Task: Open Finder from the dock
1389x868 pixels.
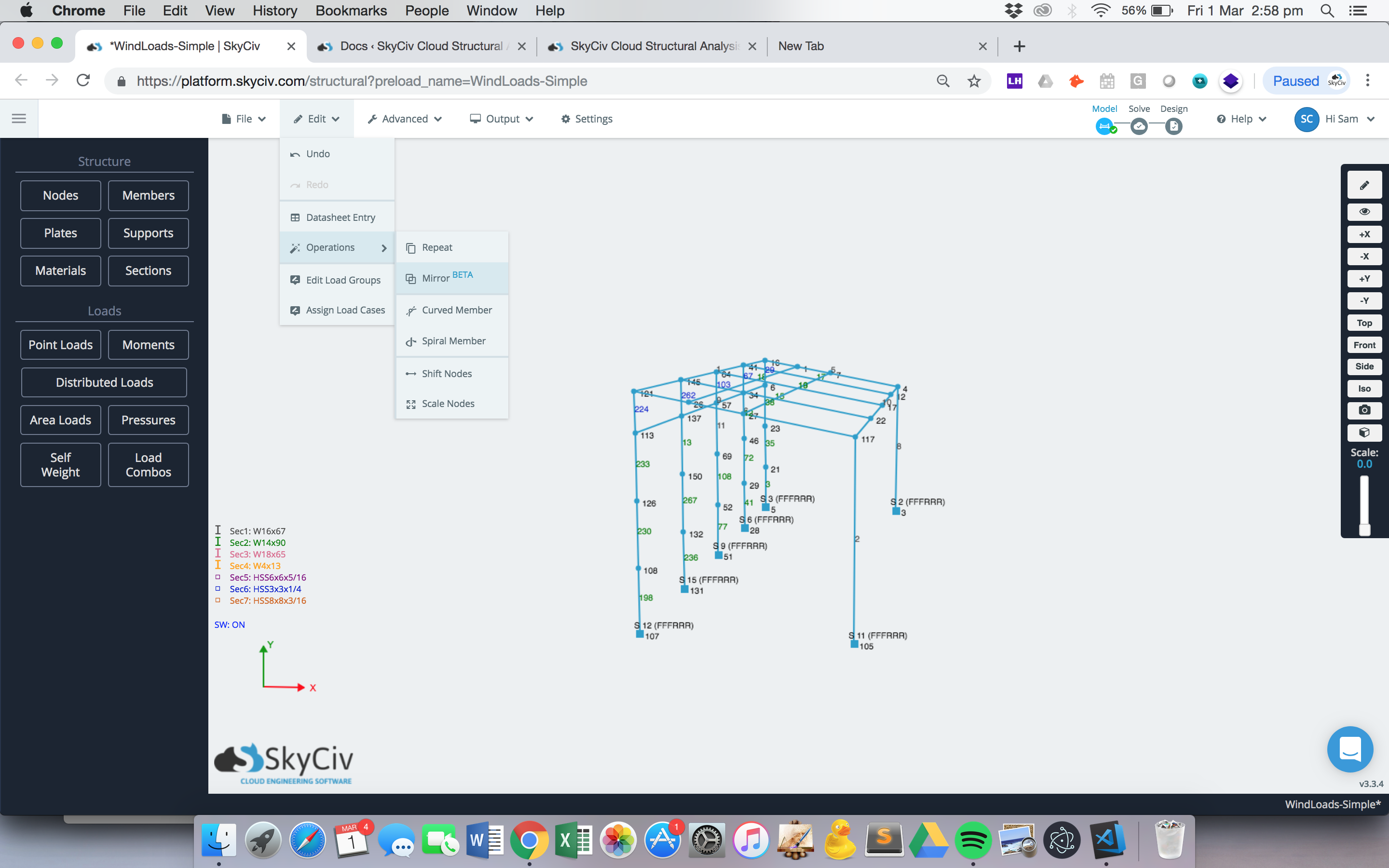Action: pos(218,840)
